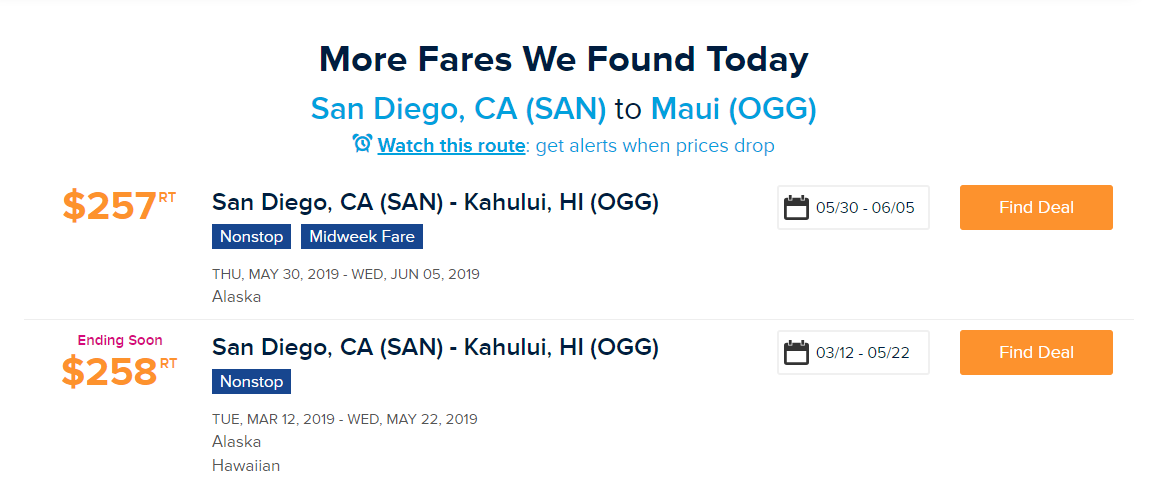Click the Thu, May 30 - Wed, Jun 05 dates
1153x487 pixels.
(346, 274)
